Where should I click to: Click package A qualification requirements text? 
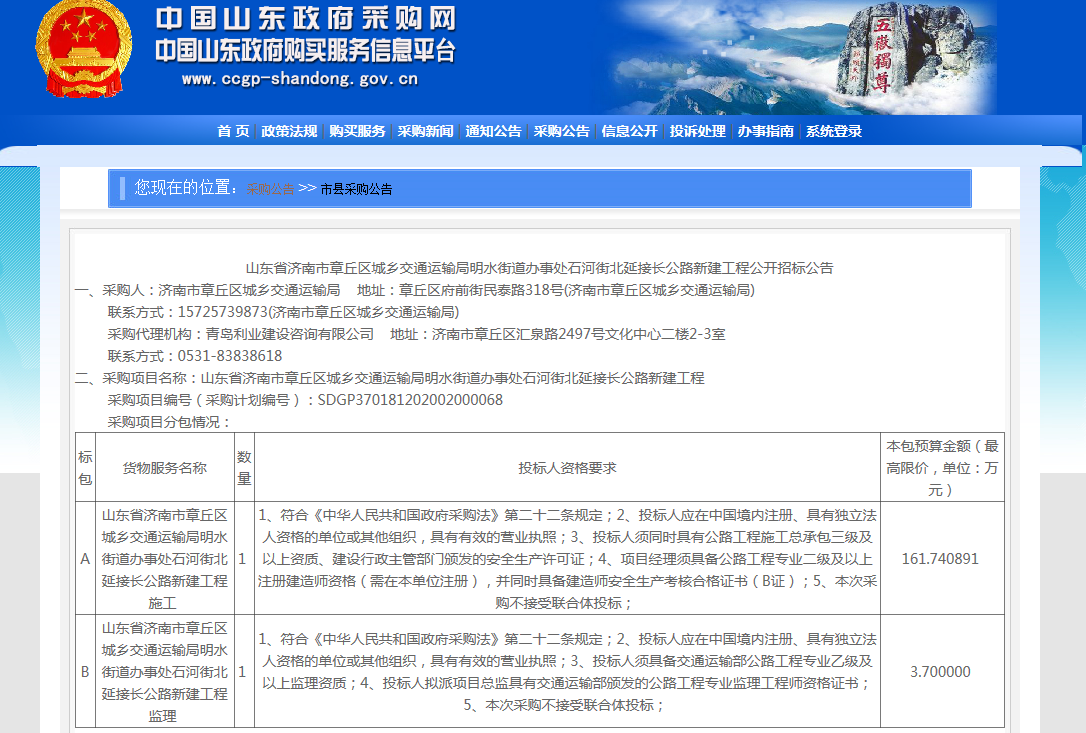coord(567,558)
